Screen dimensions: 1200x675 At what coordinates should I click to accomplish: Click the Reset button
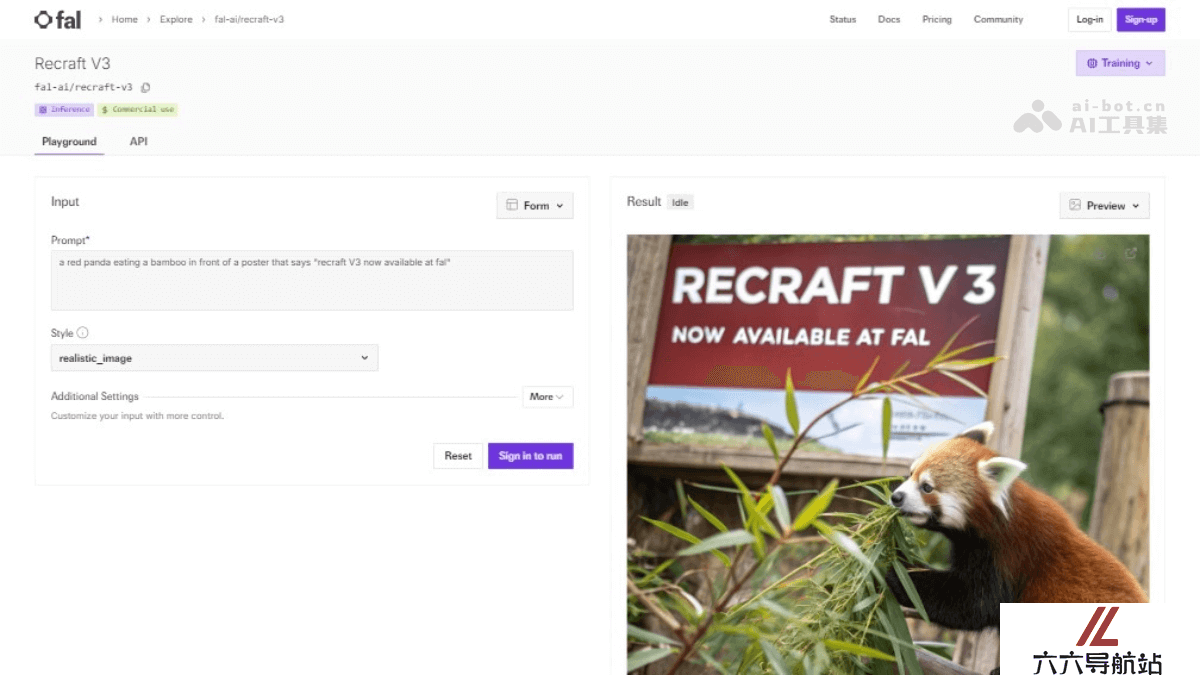click(x=458, y=456)
